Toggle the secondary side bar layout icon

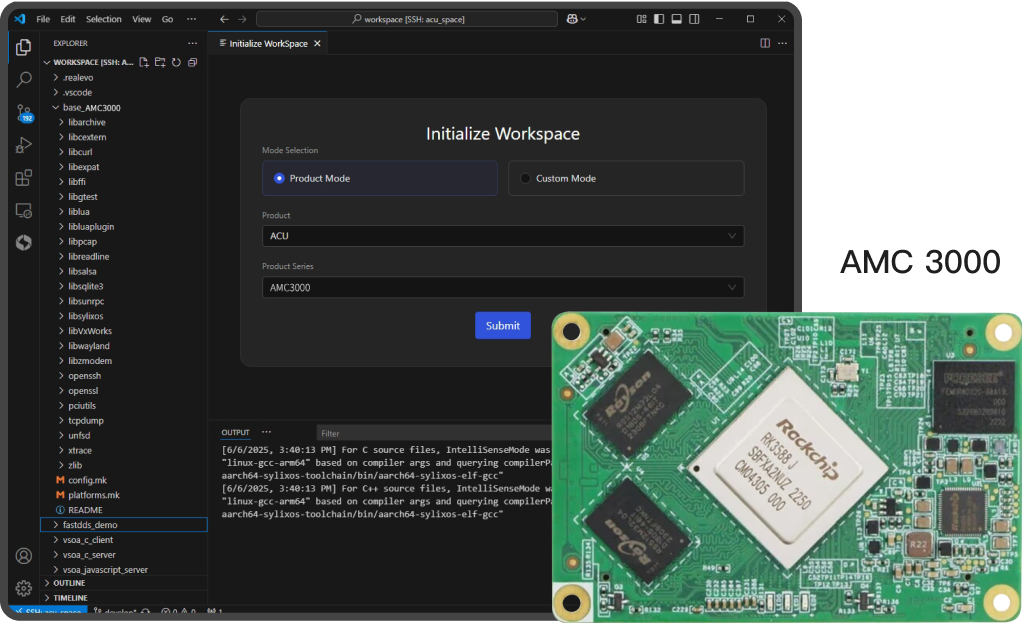click(694, 19)
